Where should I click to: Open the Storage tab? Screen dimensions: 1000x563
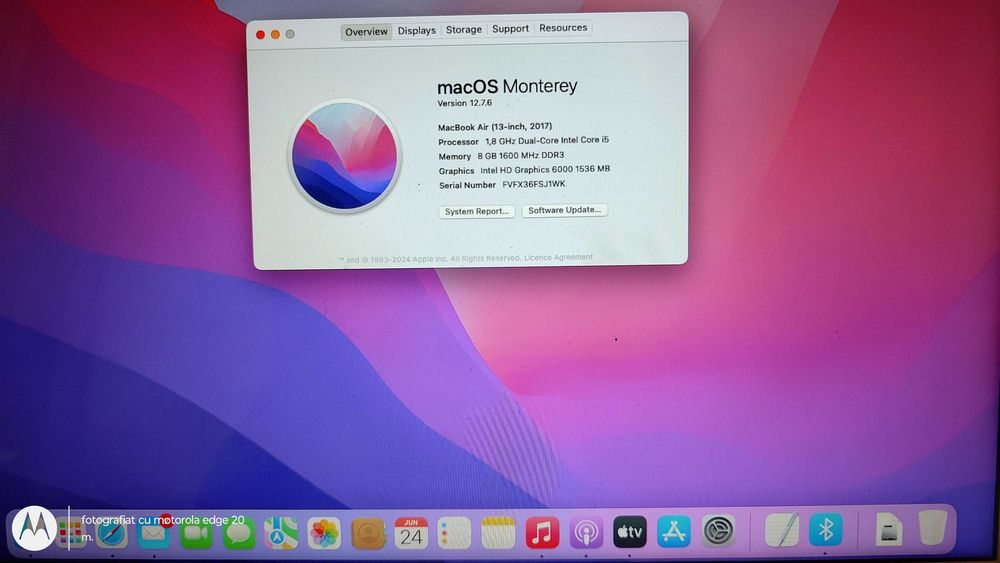[x=464, y=29]
